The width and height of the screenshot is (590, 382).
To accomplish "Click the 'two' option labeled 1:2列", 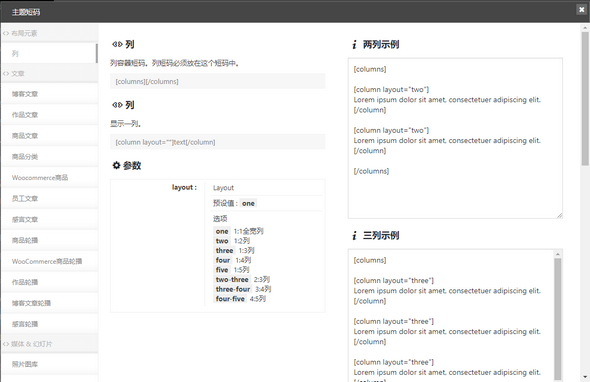I will (222, 241).
